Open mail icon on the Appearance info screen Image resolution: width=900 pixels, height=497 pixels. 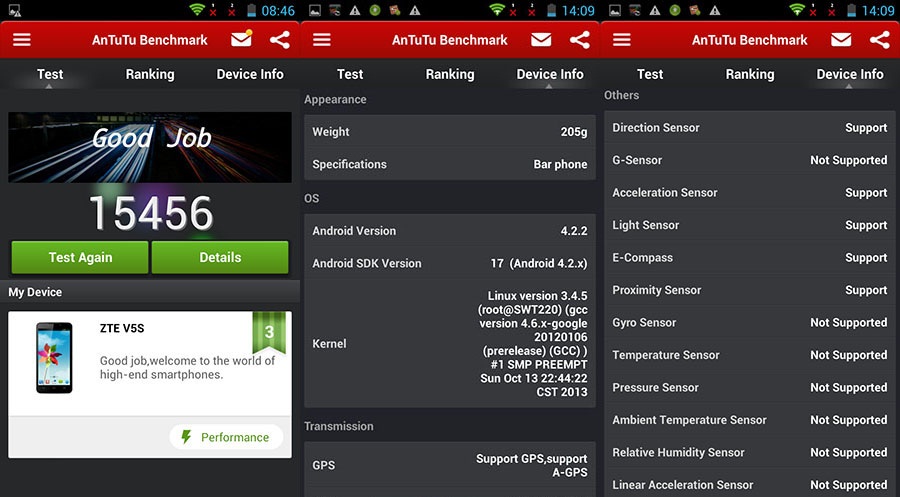tap(541, 40)
